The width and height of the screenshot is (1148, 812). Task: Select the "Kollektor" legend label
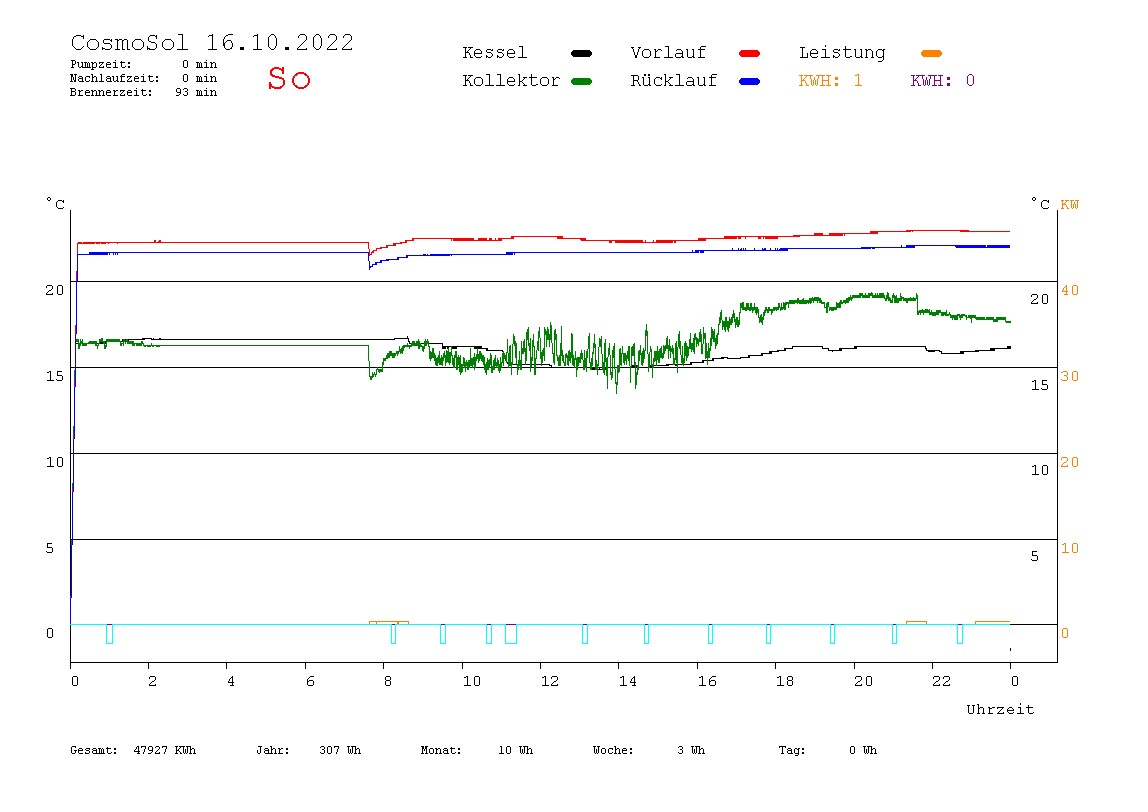510,81
